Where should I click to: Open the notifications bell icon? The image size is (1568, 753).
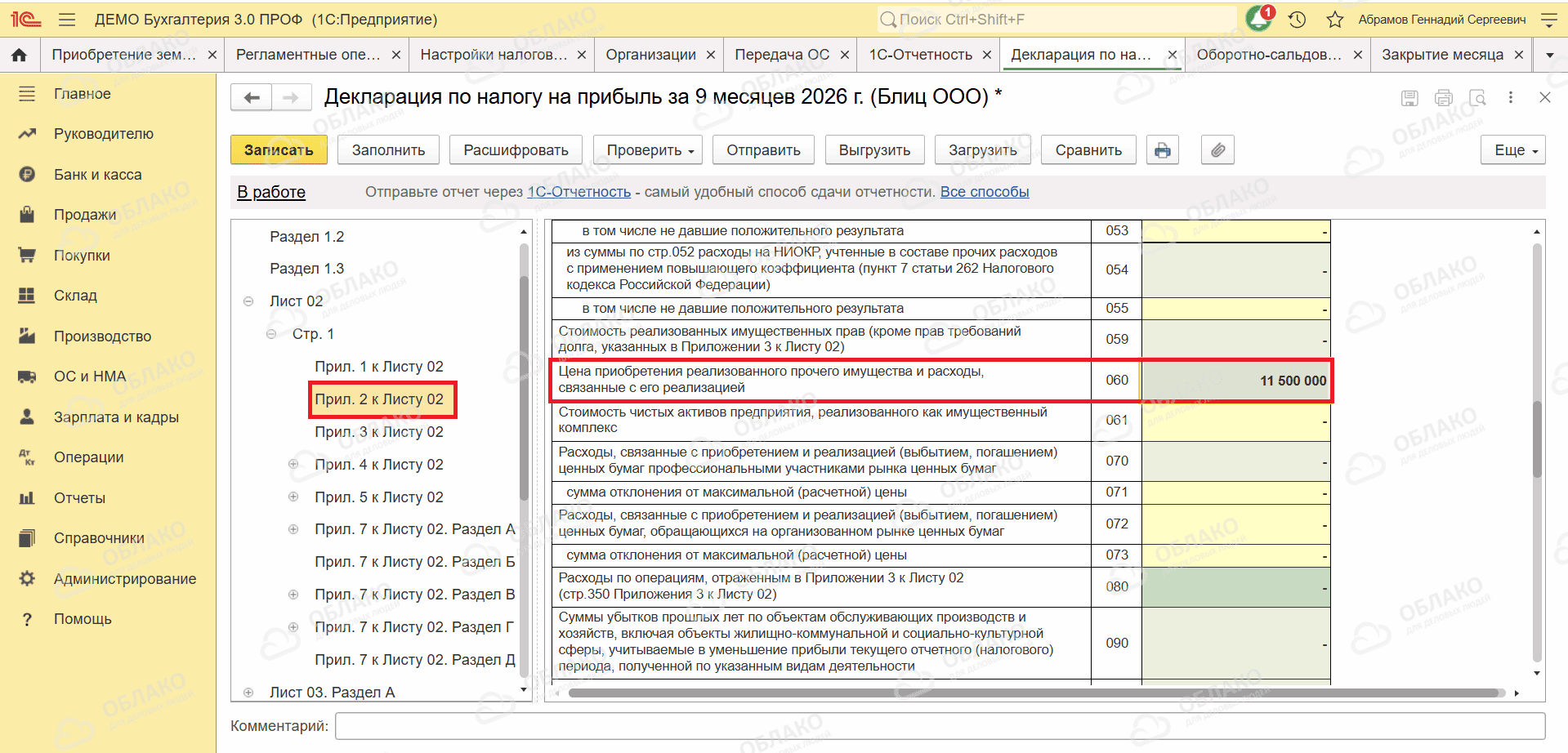point(1259,19)
